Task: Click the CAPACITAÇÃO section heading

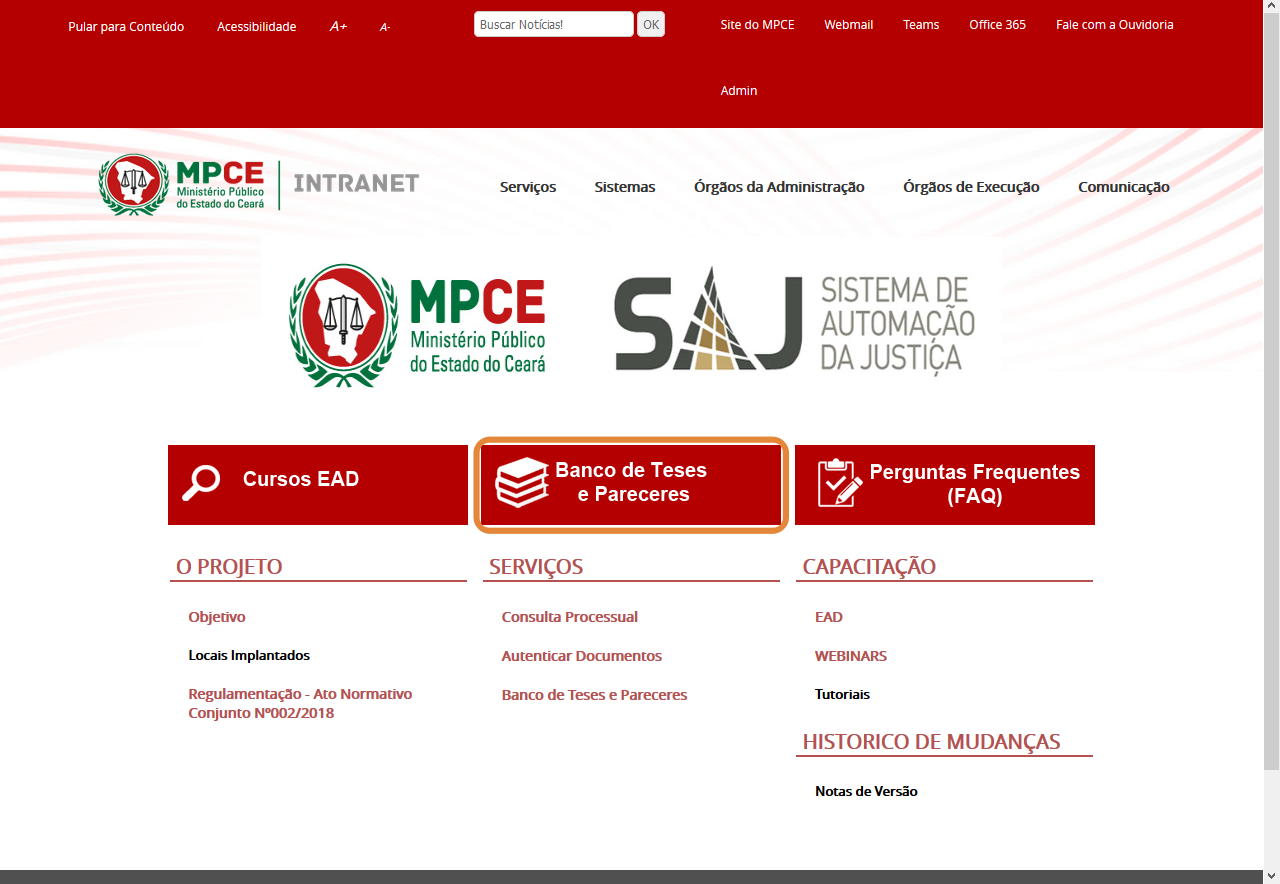Action: coord(869,567)
